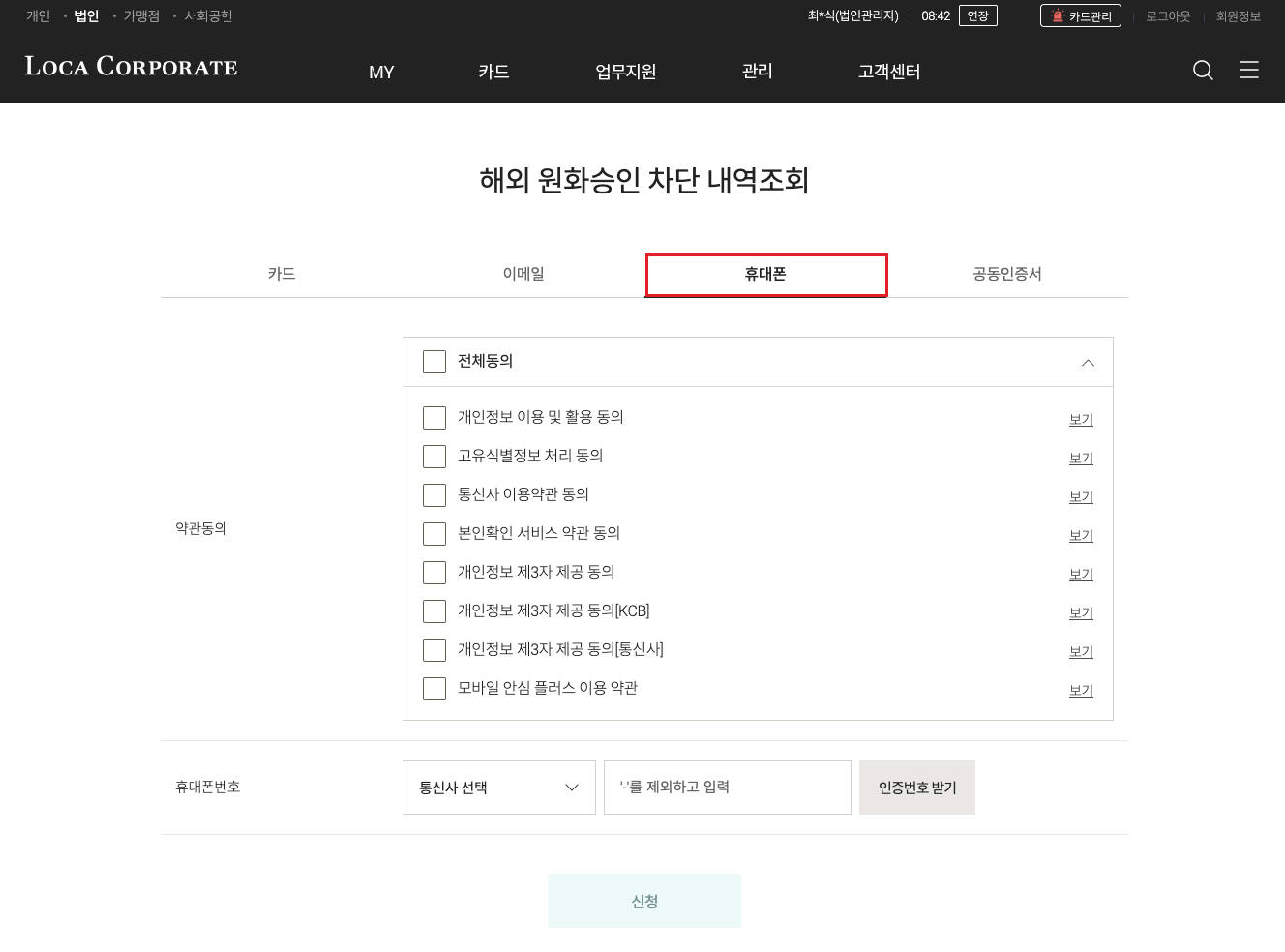This screenshot has width=1285, height=952.
Task: Check 개인정보 이용 및 활용 동의
Action: 434,418
